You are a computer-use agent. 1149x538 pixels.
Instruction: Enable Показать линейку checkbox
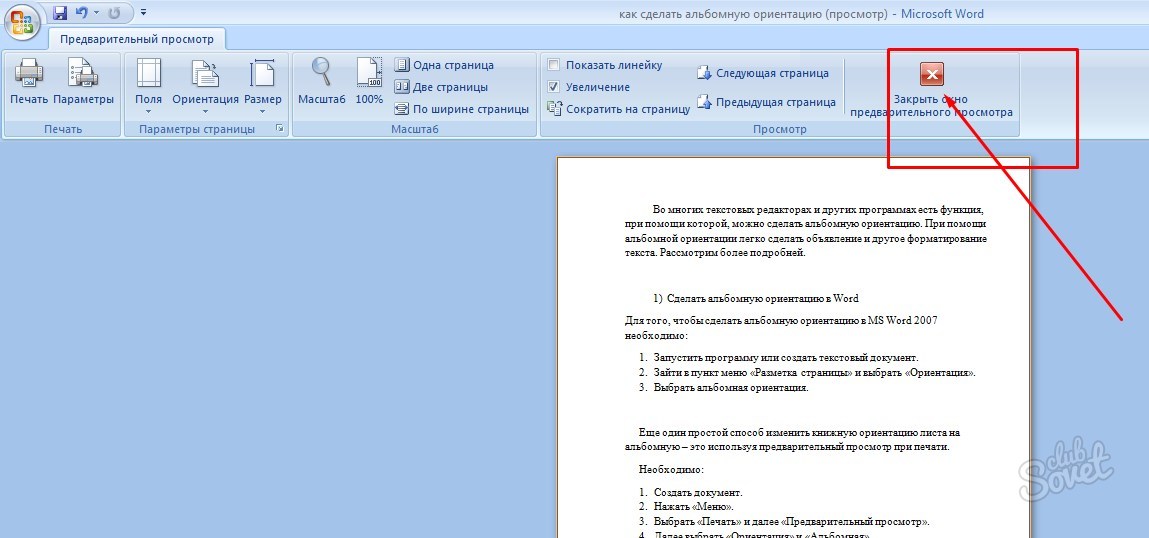(x=554, y=65)
